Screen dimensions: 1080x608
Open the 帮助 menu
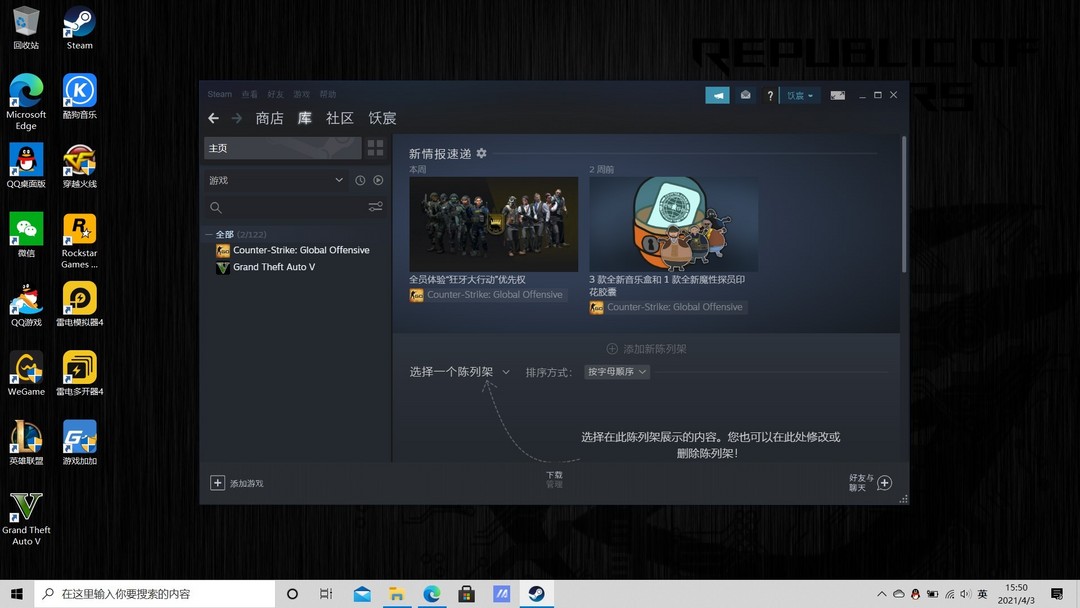click(x=328, y=94)
